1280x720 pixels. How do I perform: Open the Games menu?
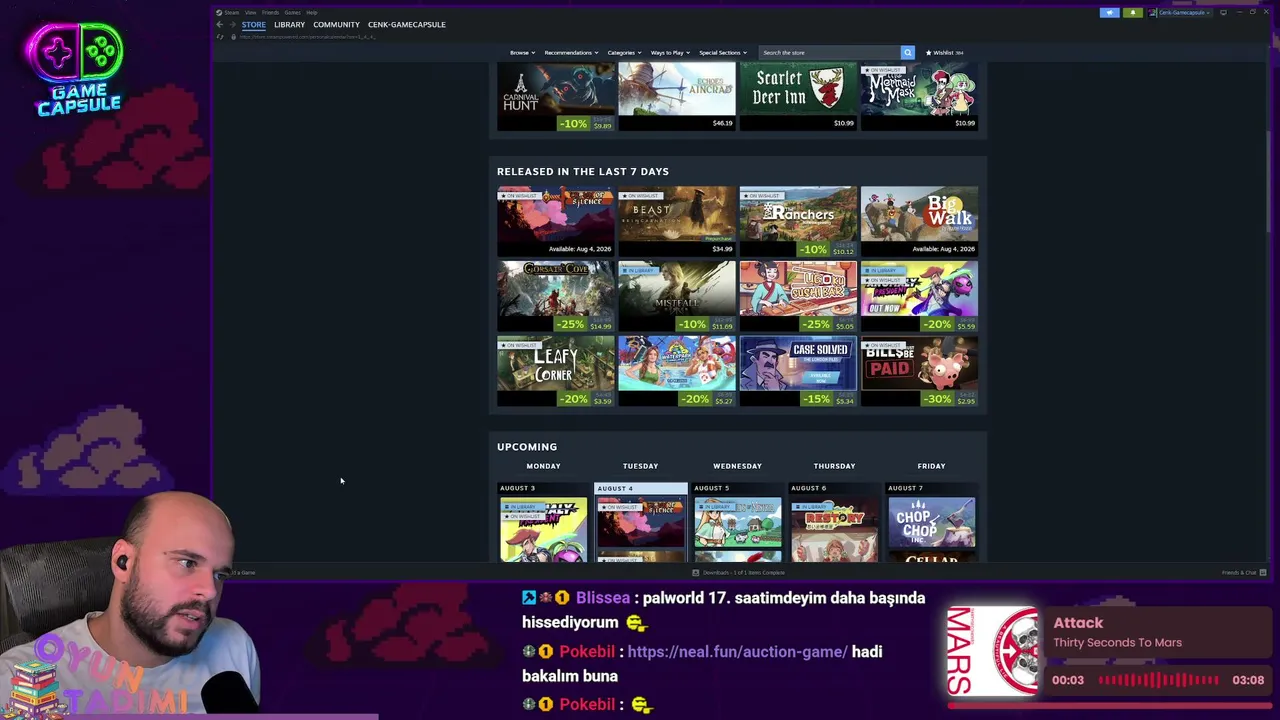point(292,12)
